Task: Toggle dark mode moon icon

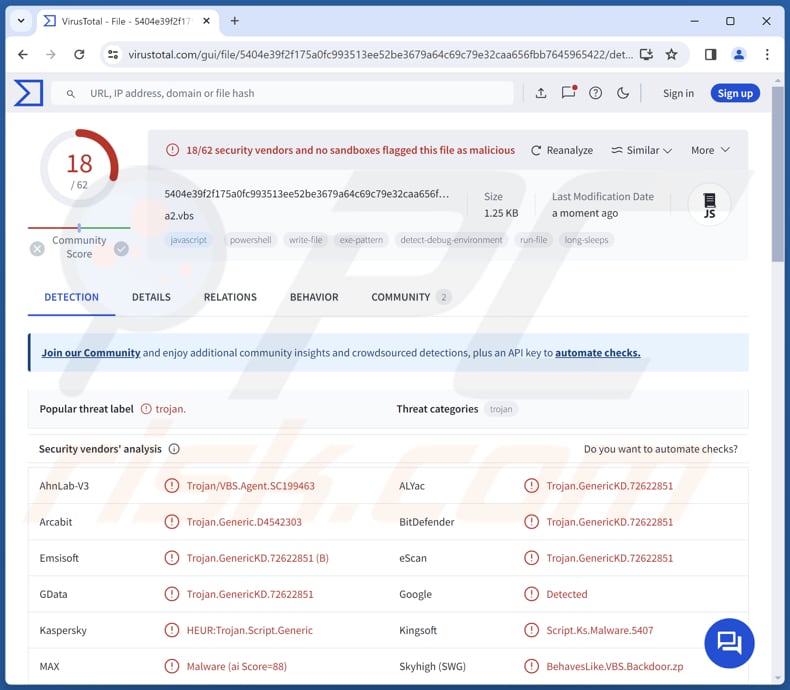Action: point(623,93)
